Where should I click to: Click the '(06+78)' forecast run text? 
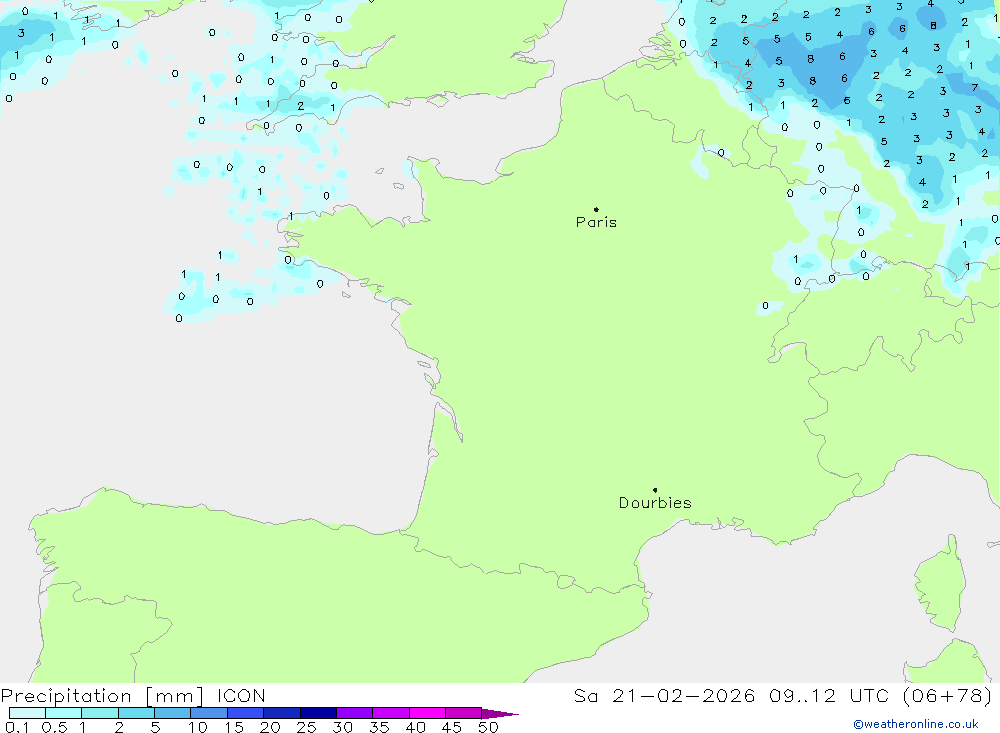[x=948, y=695]
